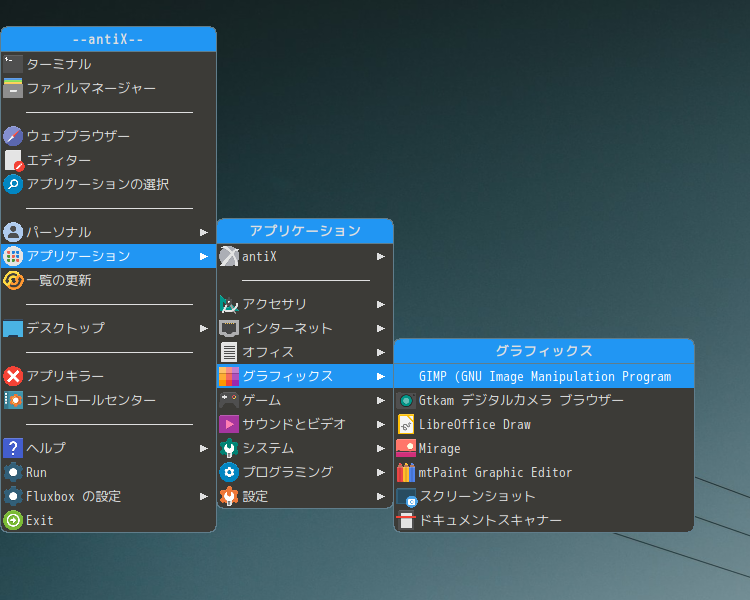
Task: Click the LibreOffice Draw icon
Action: tap(406, 424)
